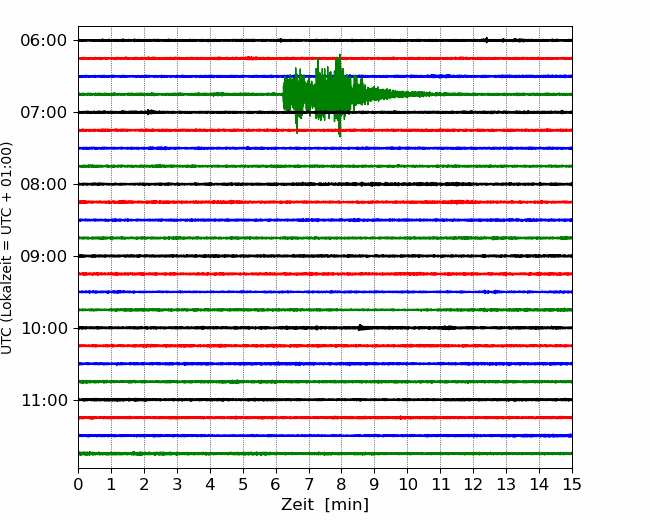Image resolution: width=650 pixels, height=520 pixels.
Task: Click the x-axis tick label 14
Action: pos(539,484)
